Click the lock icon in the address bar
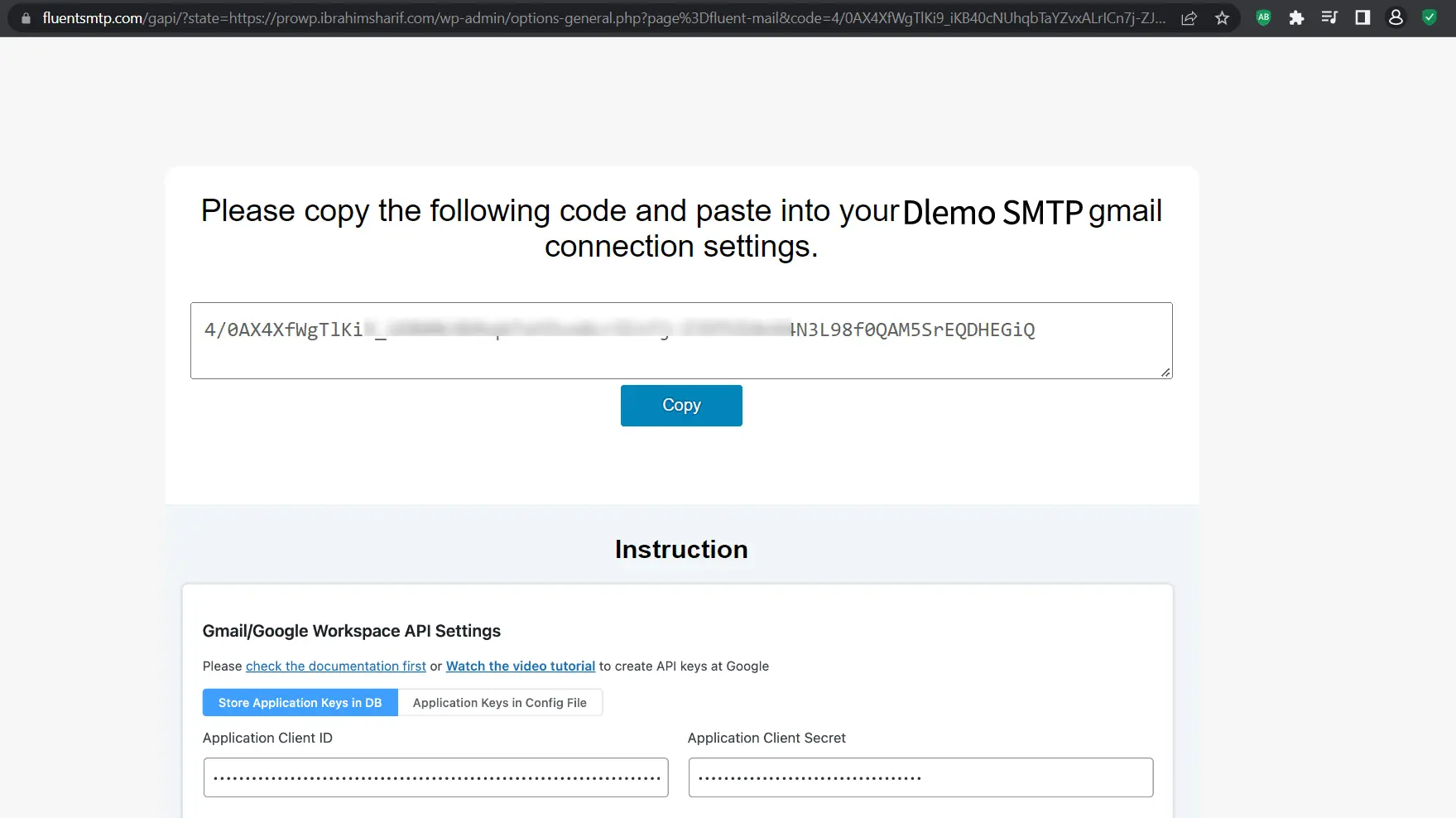This screenshot has height=818, width=1456. pos(26,18)
